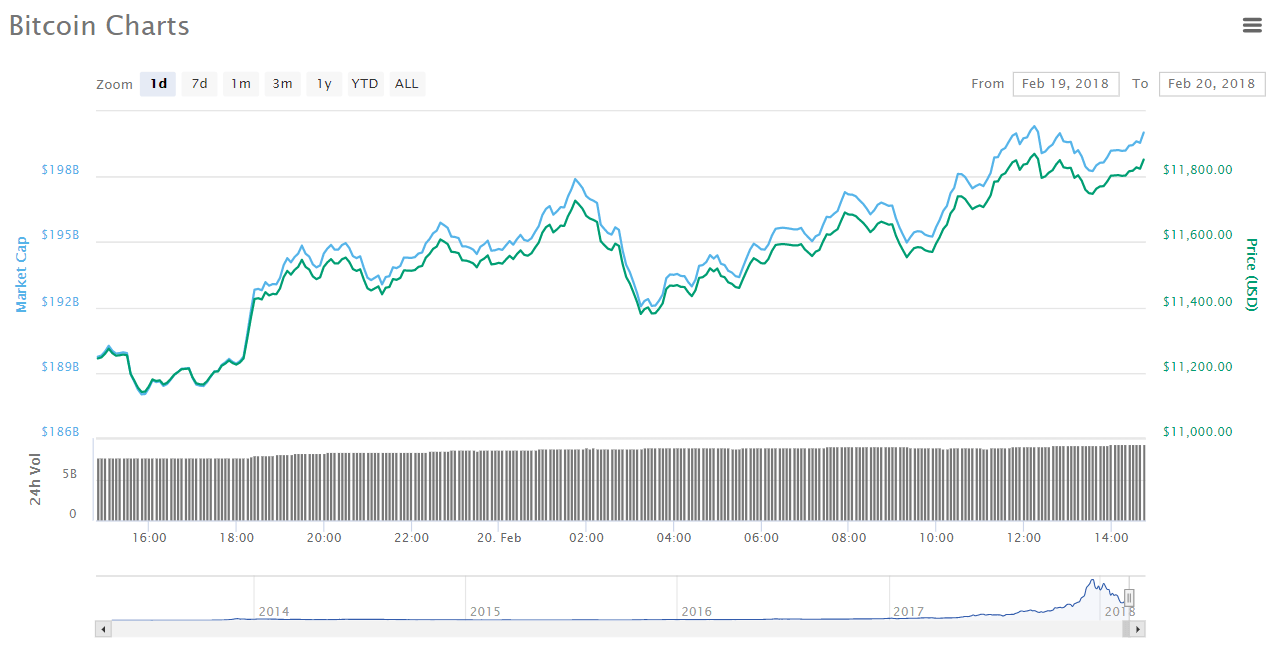Click the Bitcoin Charts heading
This screenshot has width=1285, height=651.
[x=99, y=26]
